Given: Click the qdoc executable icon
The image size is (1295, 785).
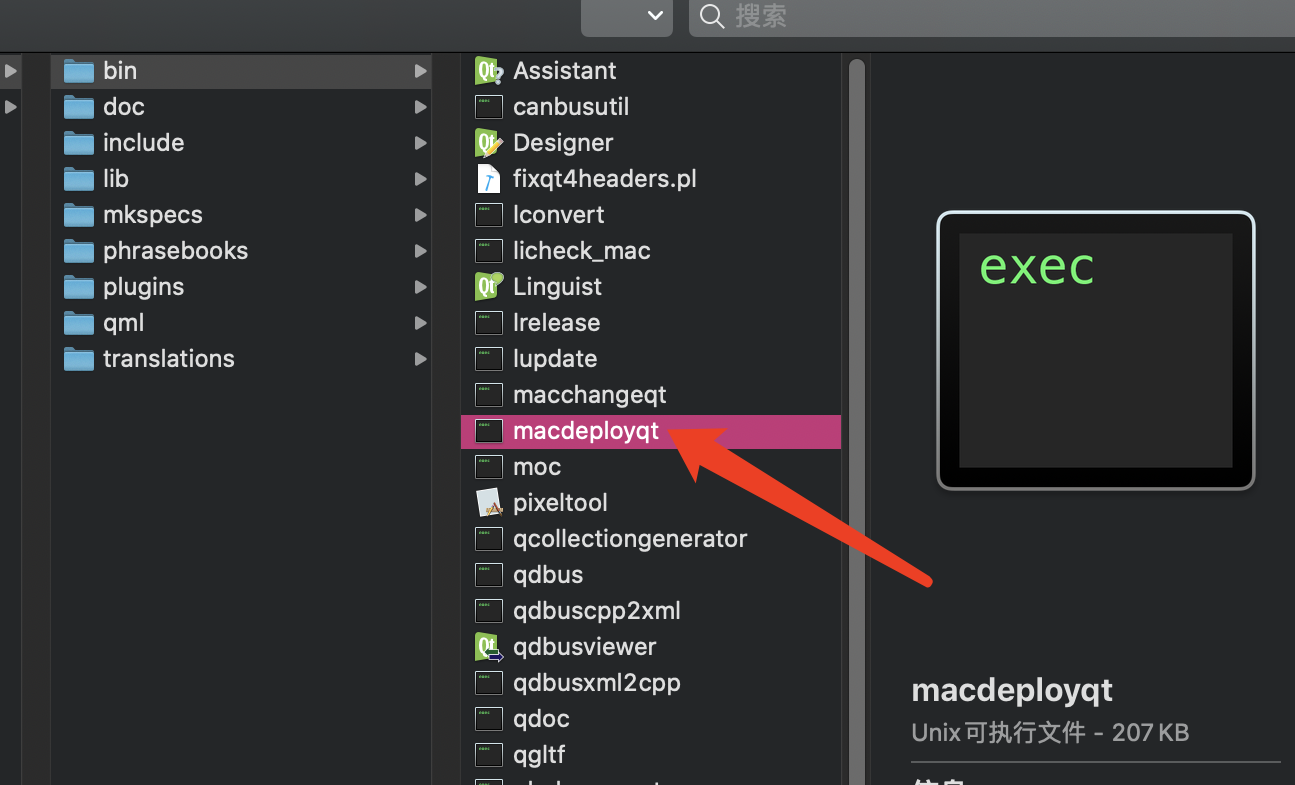Looking at the screenshot, I should tap(488, 719).
